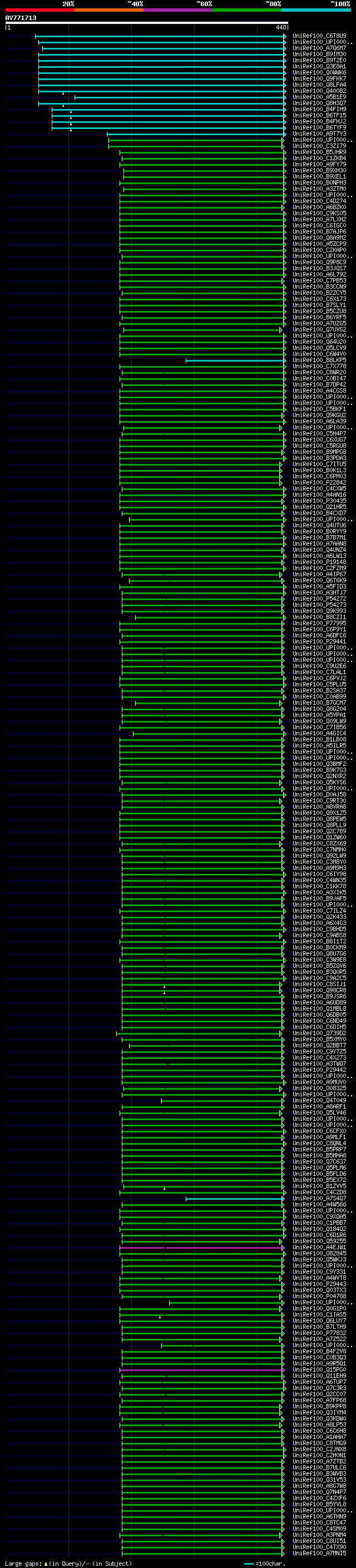Select label UniRef100_C5H4P7

(319, 434)
